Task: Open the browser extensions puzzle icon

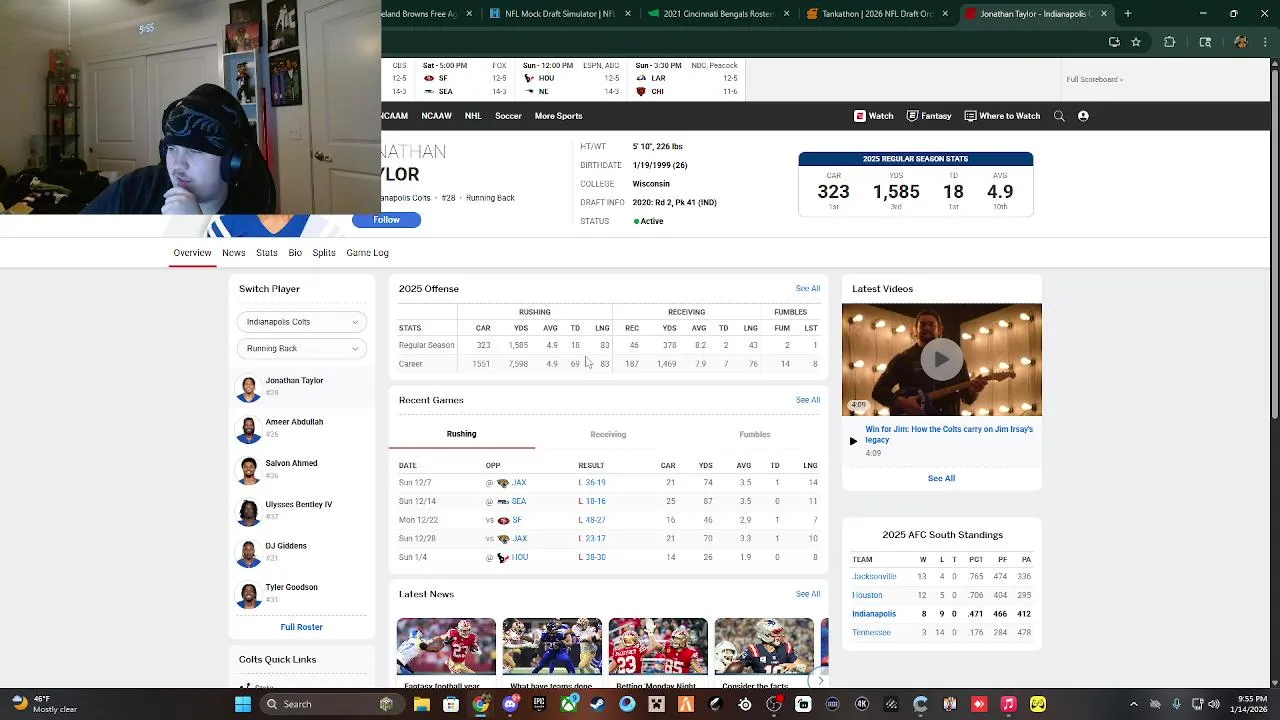Action: coord(1169,42)
